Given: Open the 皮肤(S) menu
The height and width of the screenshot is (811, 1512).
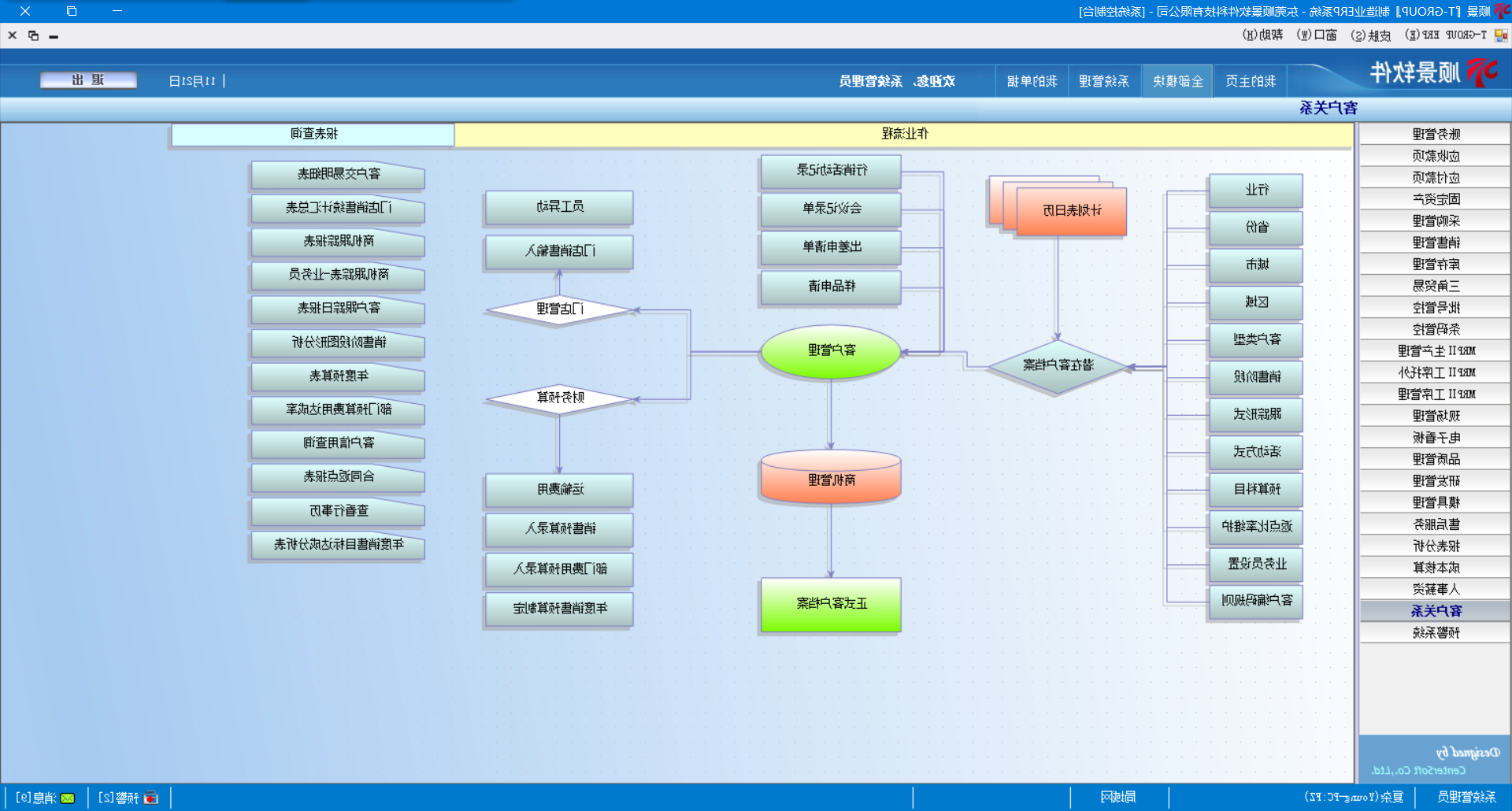Looking at the screenshot, I should (x=1371, y=35).
